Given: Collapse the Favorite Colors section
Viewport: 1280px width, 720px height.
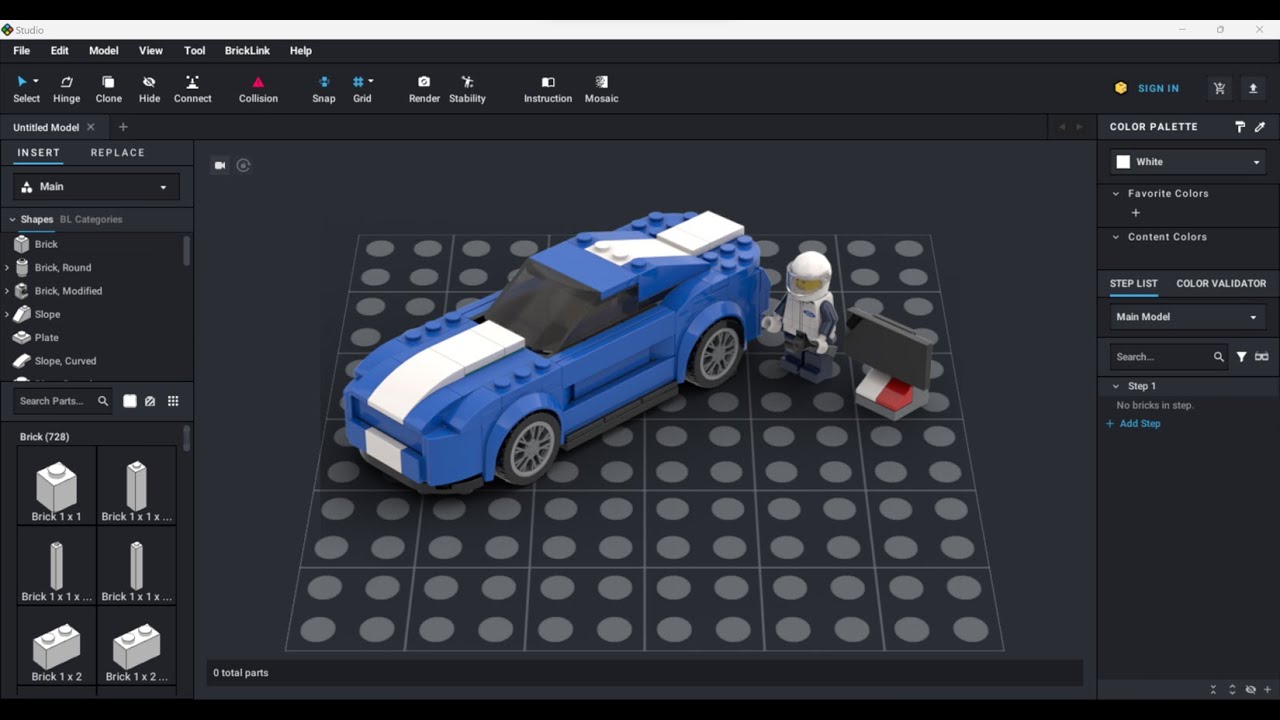Looking at the screenshot, I should (1116, 194).
